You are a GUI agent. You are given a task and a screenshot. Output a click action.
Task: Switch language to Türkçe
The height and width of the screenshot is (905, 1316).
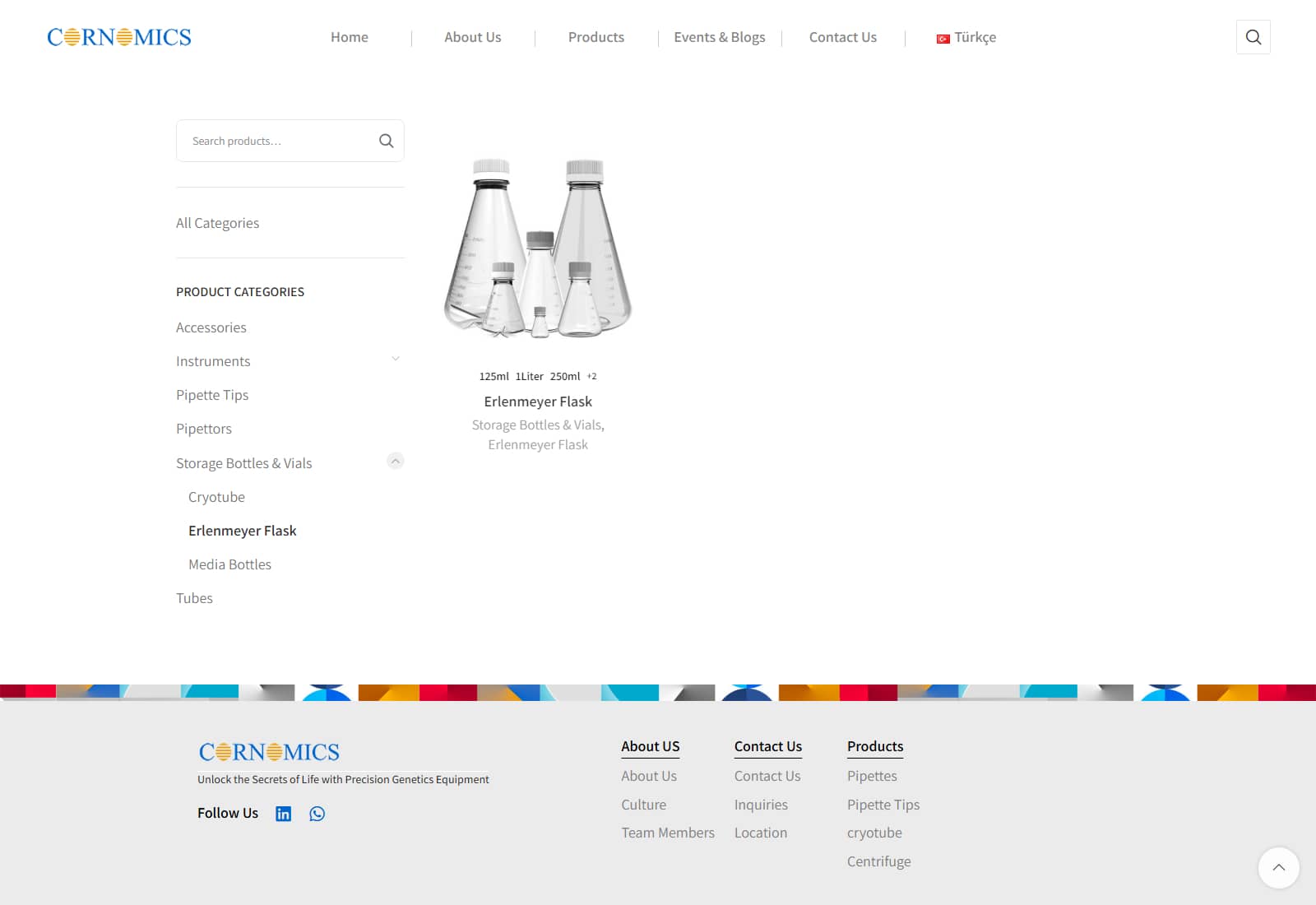point(966,37)
